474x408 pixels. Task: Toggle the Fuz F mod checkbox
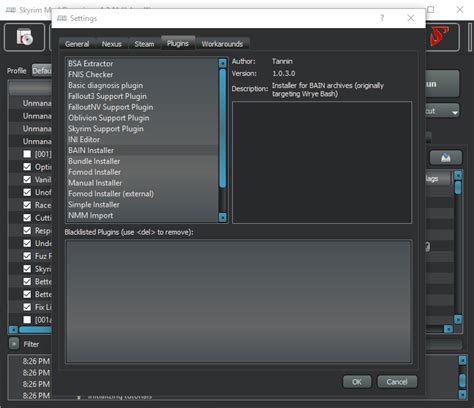coord(27,256)
